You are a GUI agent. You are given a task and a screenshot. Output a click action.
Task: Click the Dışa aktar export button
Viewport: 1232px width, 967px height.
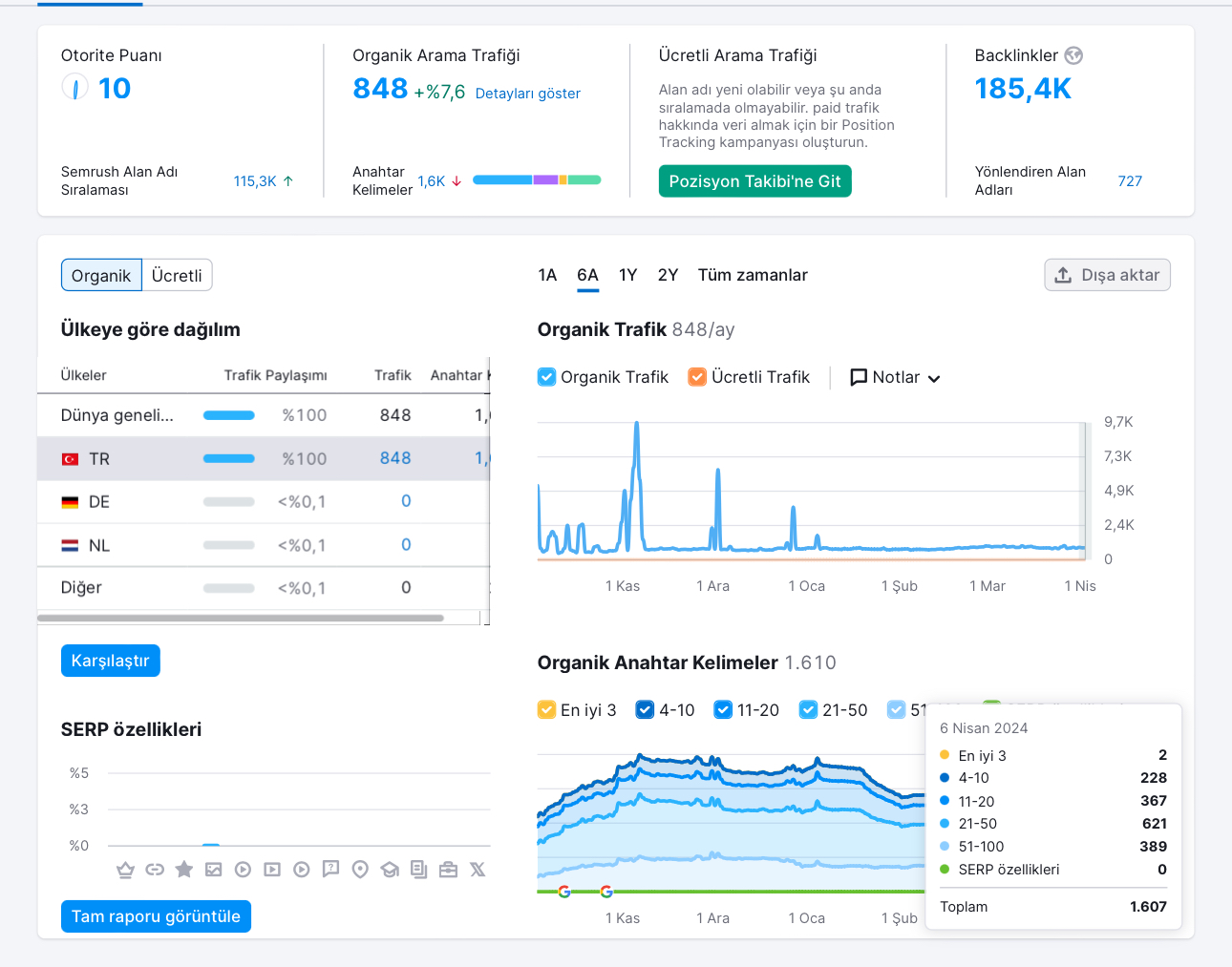(1107, 275)
